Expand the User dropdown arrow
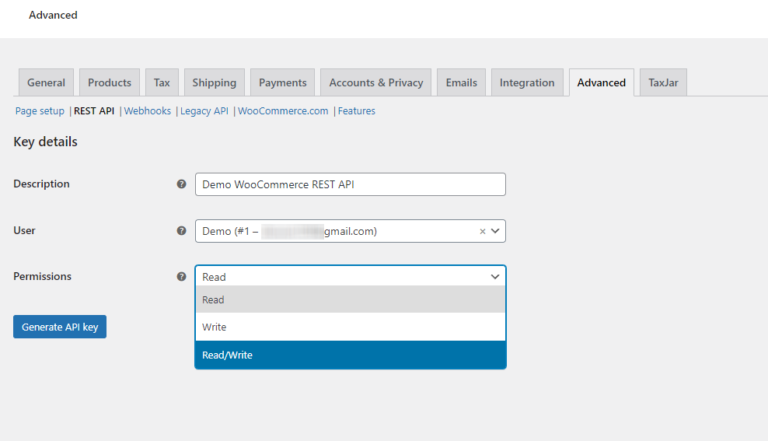 click(x=495, y=231)
